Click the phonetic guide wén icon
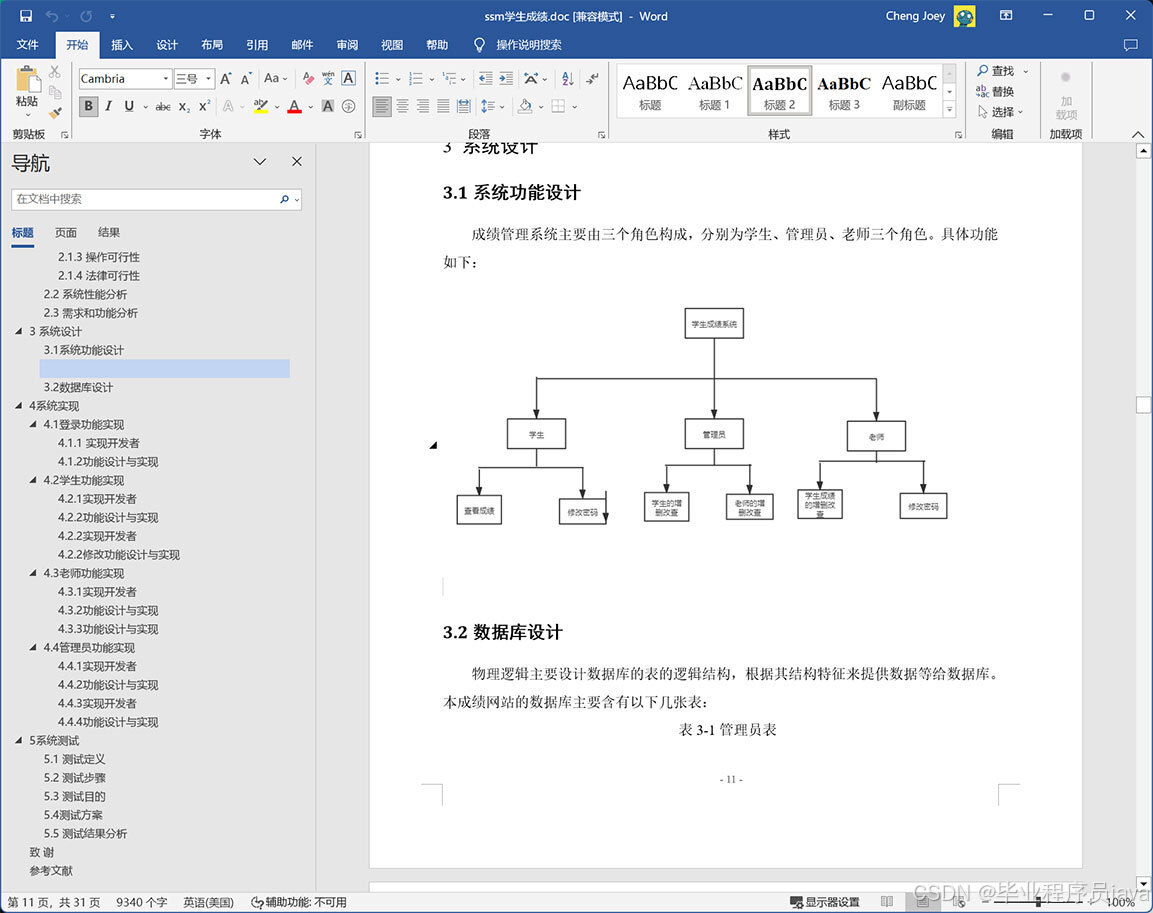Image resolution: width=1153 pixels, height=913 pixels. click(328, 79)
